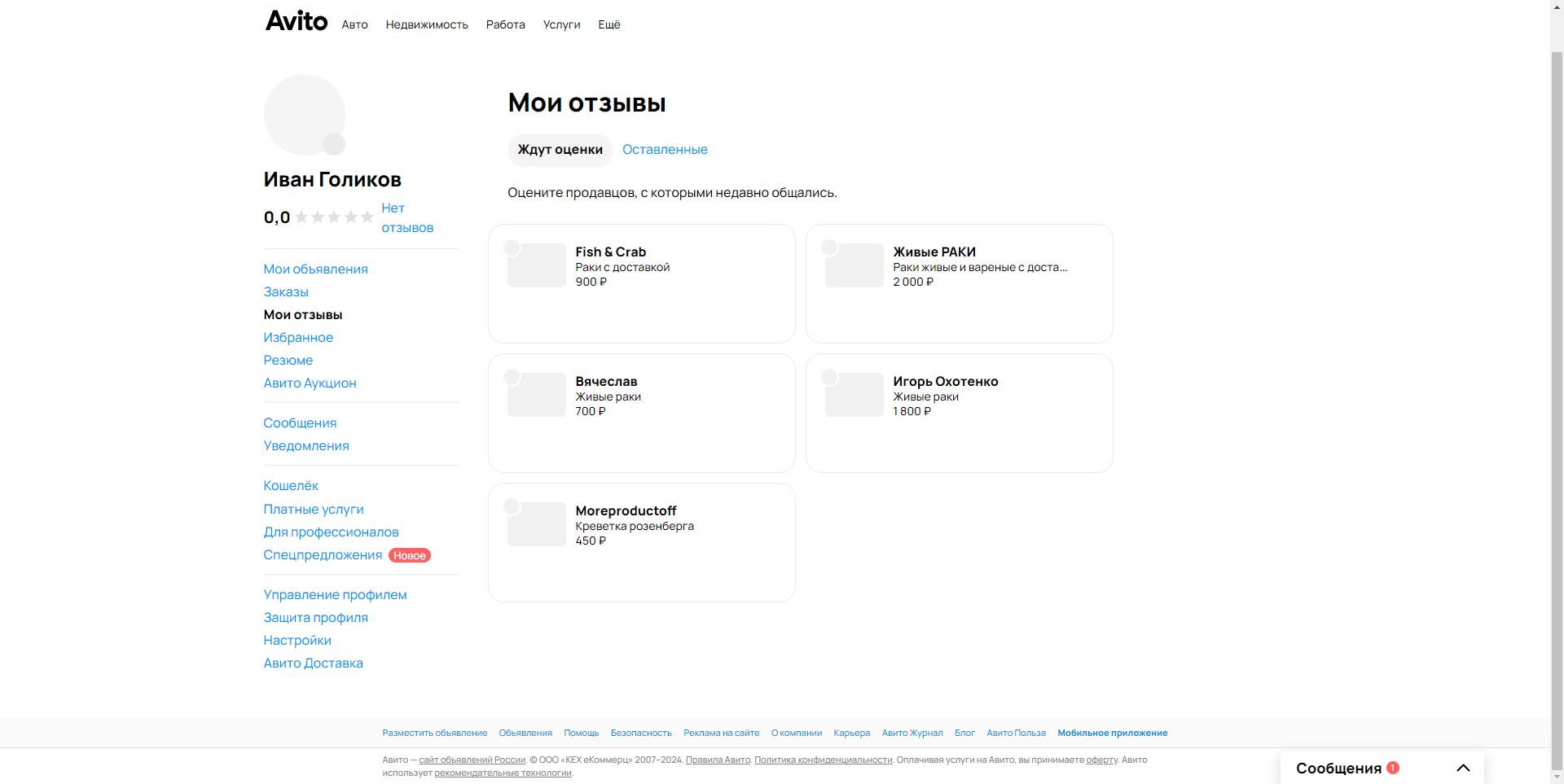Image resolution: width=1564 pixels, height=784 pixels.
Task: Open Авито Журнал footer link
Action: click(912, 733)
